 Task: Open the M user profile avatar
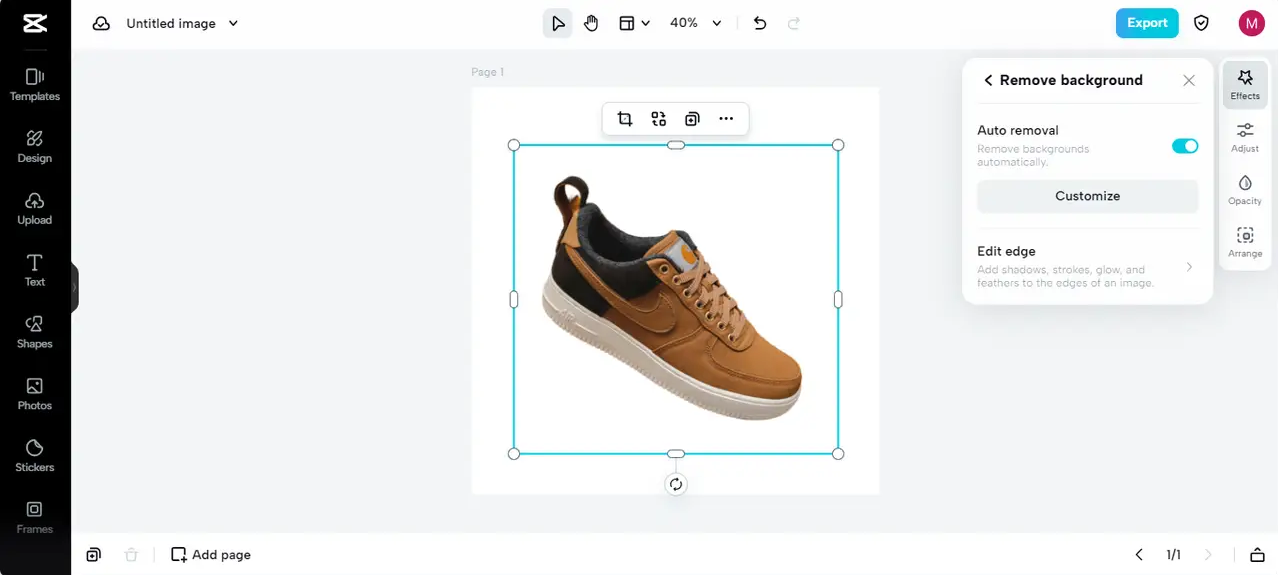point(1251,23)
